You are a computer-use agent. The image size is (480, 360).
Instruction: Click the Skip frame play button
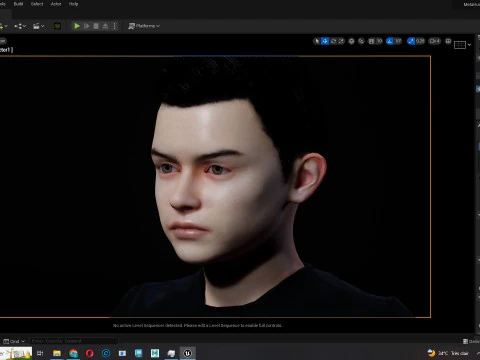pyautogui.click(x=87, y=26)
